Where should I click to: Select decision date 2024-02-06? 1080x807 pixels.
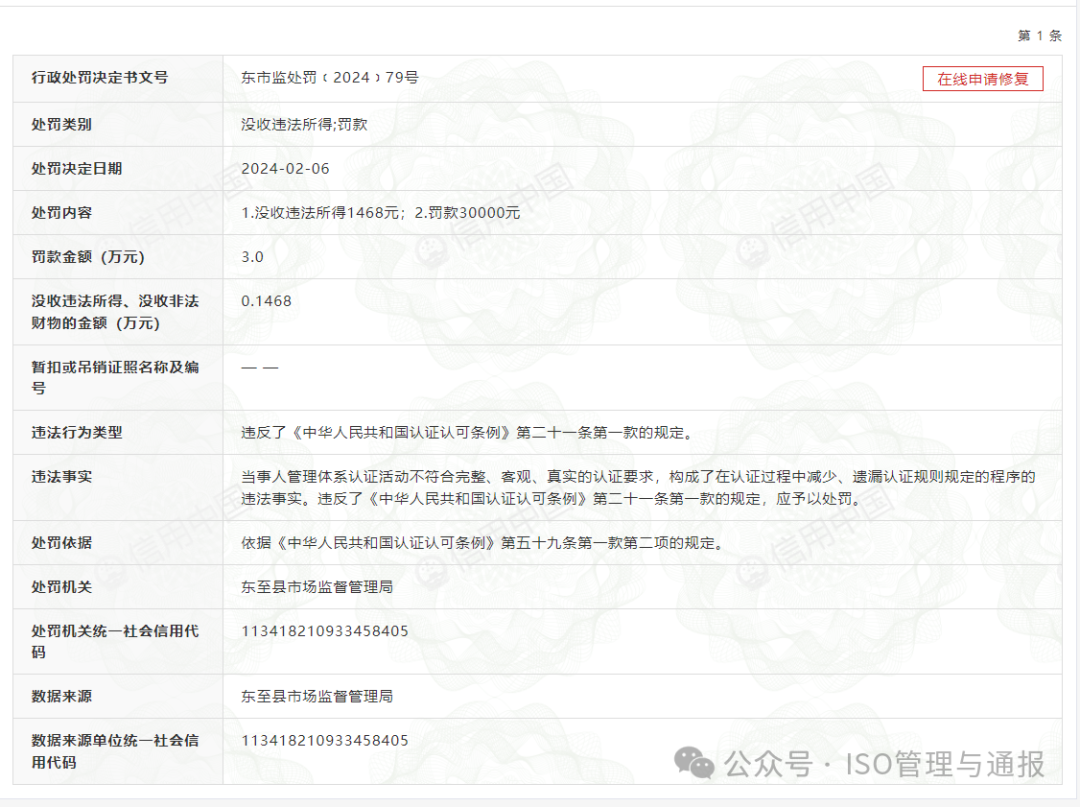pyautogui.click(x=285, y=168)
